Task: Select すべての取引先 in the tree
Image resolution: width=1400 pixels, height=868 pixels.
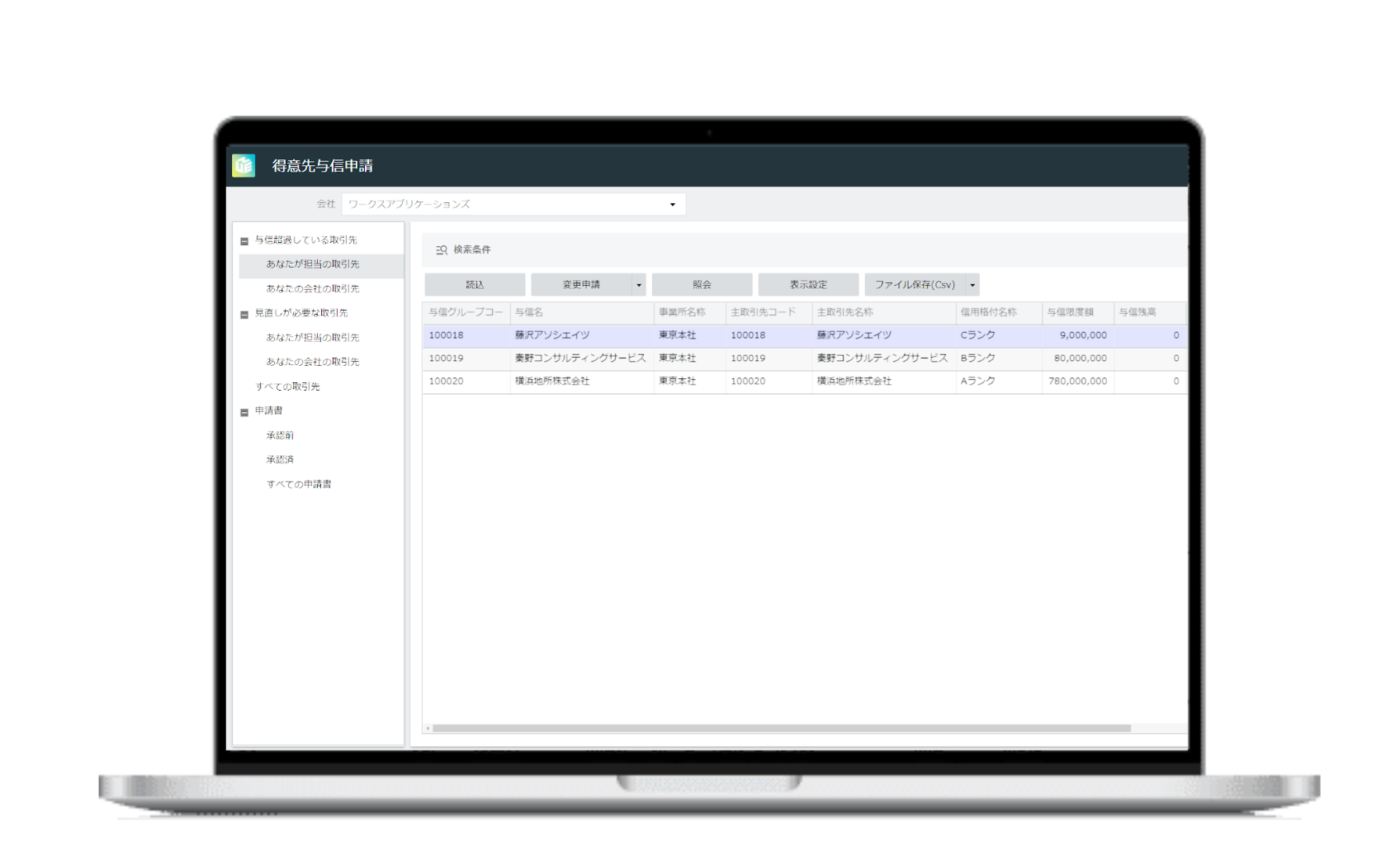Action: (287, 387)
